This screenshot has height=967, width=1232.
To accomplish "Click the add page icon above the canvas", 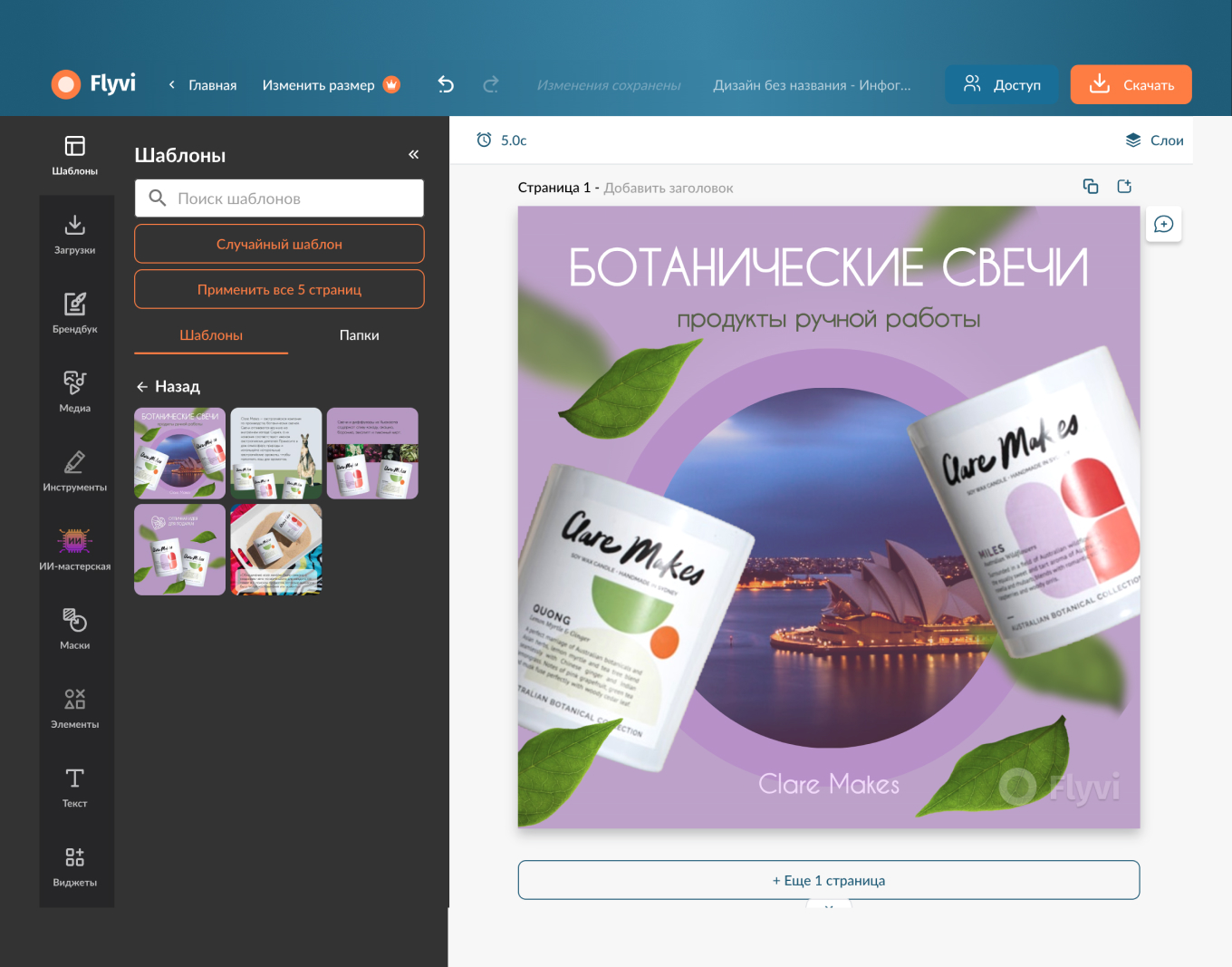I will point(1124,186).
